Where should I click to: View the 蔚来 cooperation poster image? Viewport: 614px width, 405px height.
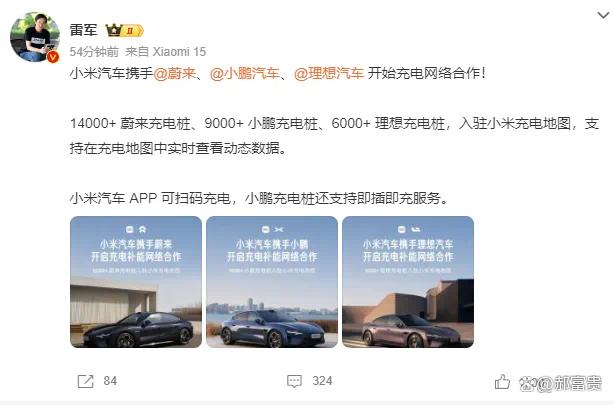136,282
